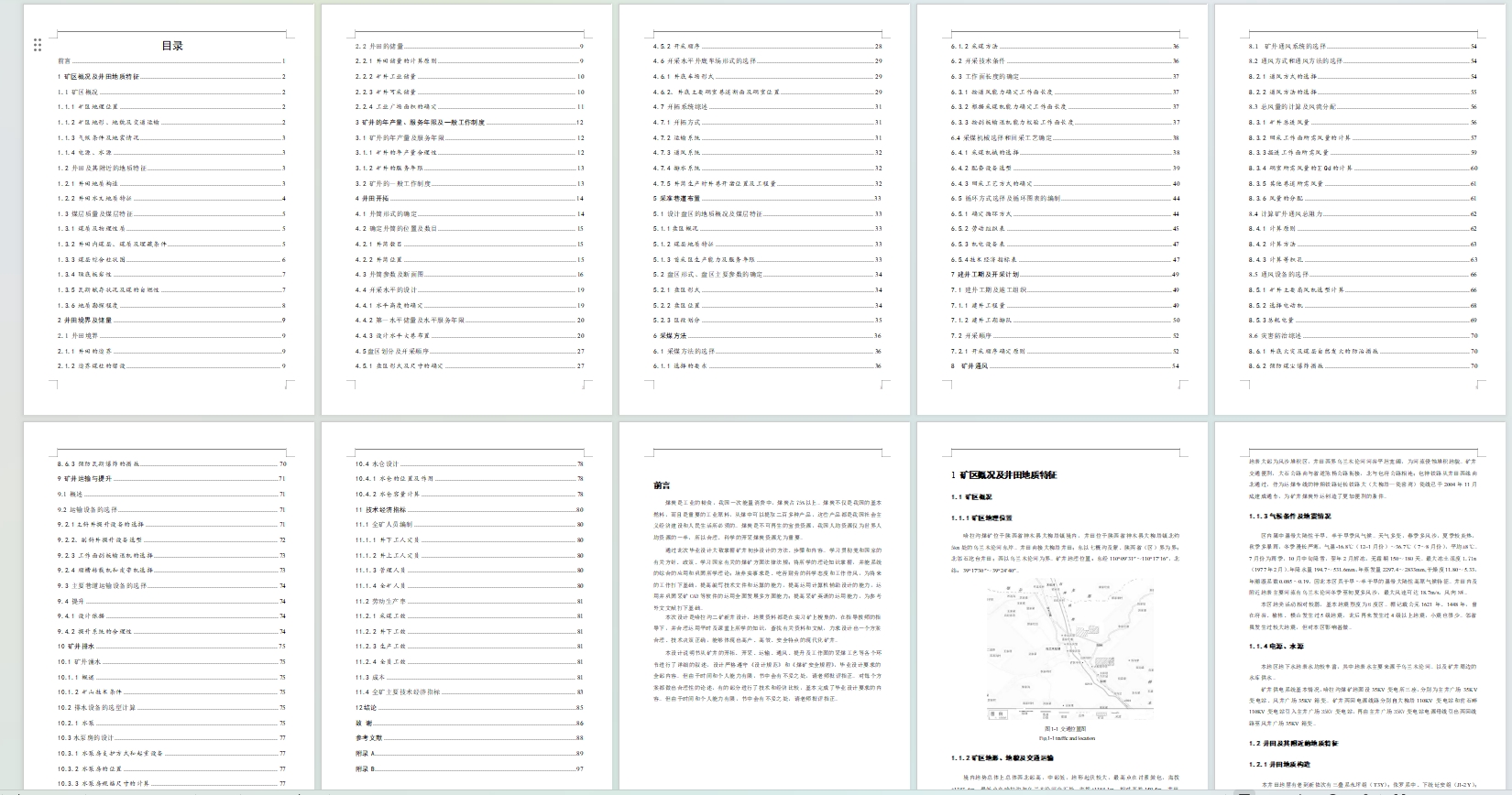The height and width of the screenshot is (795, 1512).
Task: Open the '7.2 开采顺序' contents entry
Action: coord(1065,335)
